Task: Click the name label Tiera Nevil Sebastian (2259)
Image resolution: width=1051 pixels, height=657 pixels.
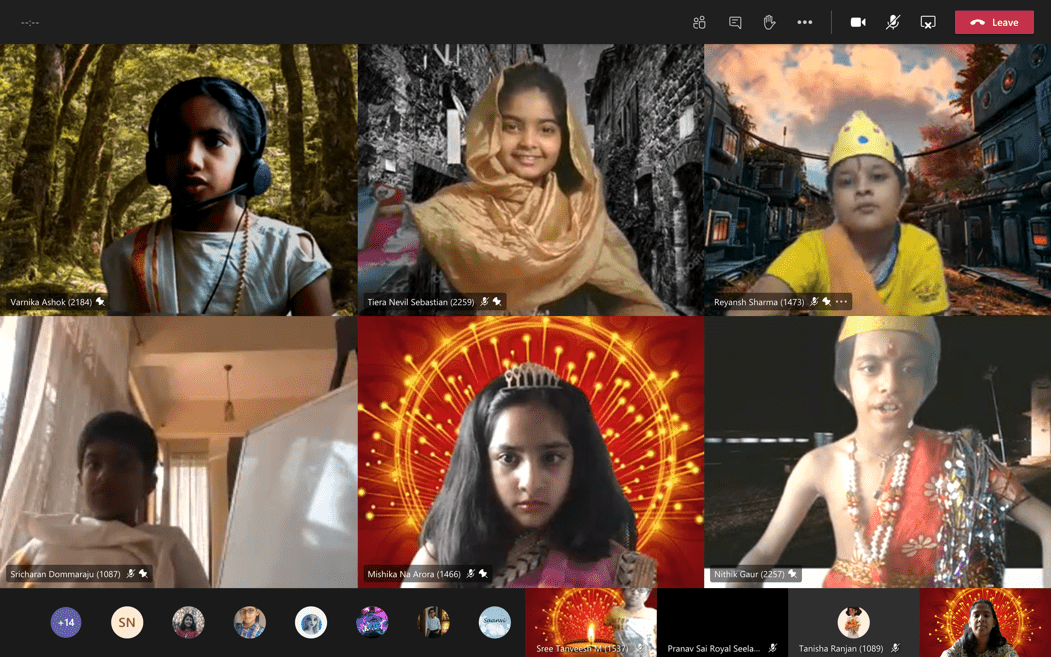Action: (421, 302)
